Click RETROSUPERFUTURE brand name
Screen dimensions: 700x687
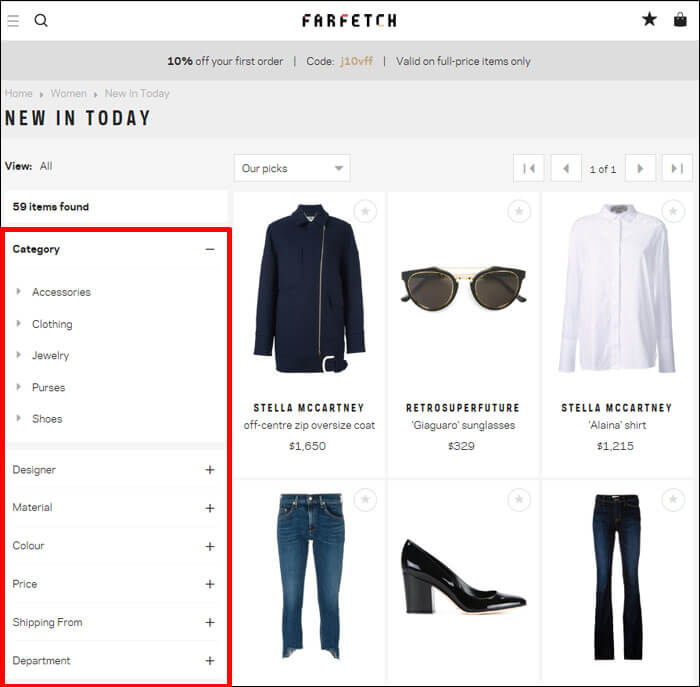point(462,408)
